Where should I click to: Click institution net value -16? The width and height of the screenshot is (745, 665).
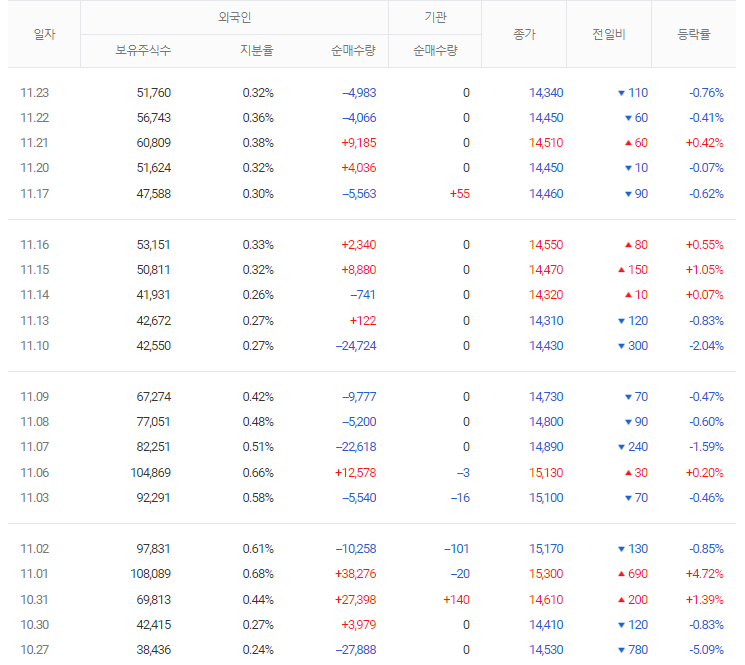click(460, 498)
